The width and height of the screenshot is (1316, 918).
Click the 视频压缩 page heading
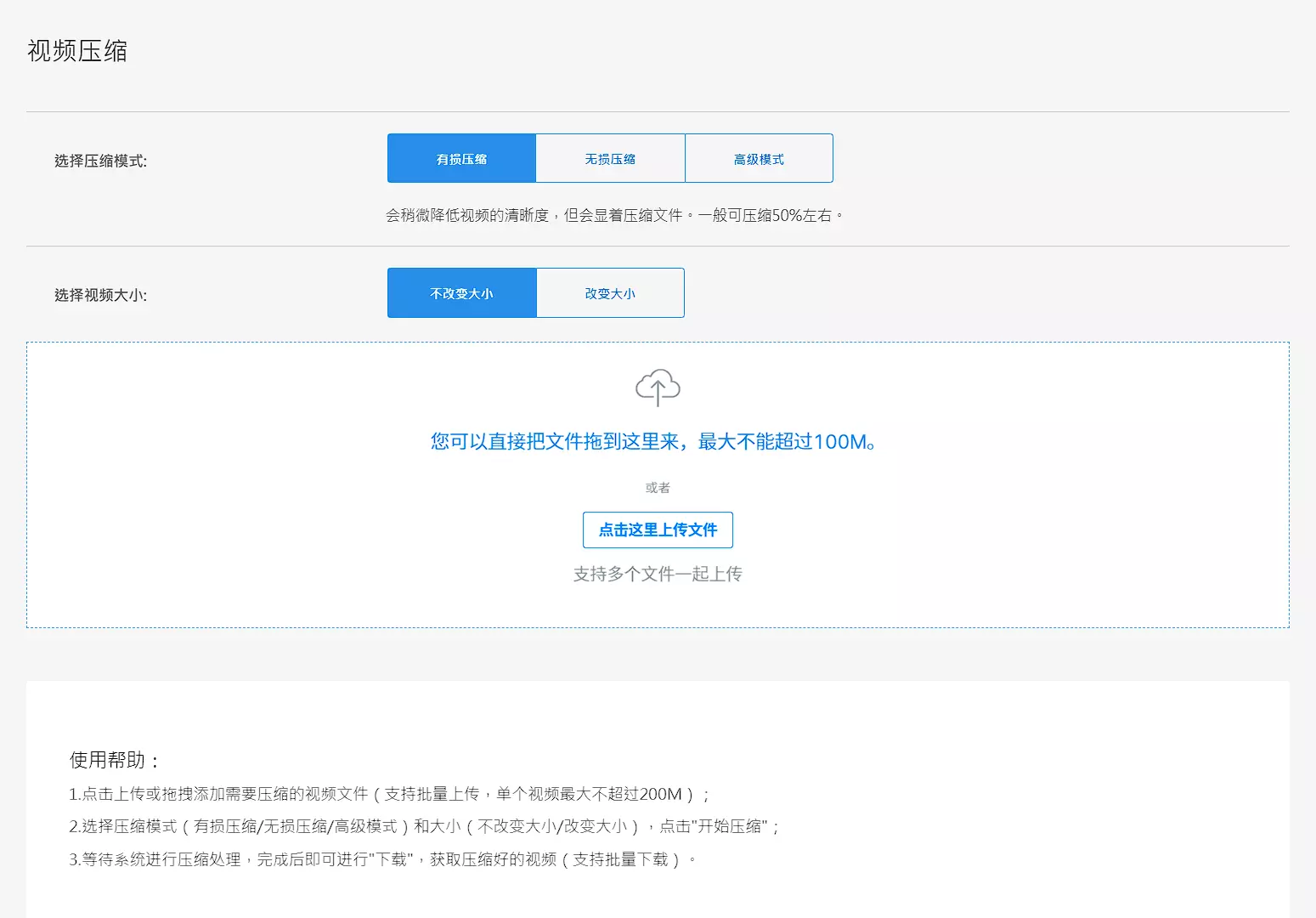click(77, 51)
